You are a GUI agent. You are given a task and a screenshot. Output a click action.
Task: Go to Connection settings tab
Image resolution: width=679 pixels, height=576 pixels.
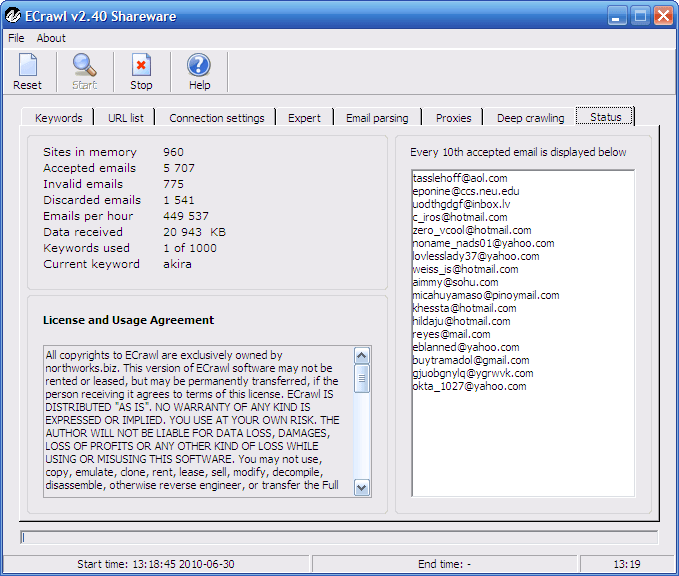tap(217, 118)
